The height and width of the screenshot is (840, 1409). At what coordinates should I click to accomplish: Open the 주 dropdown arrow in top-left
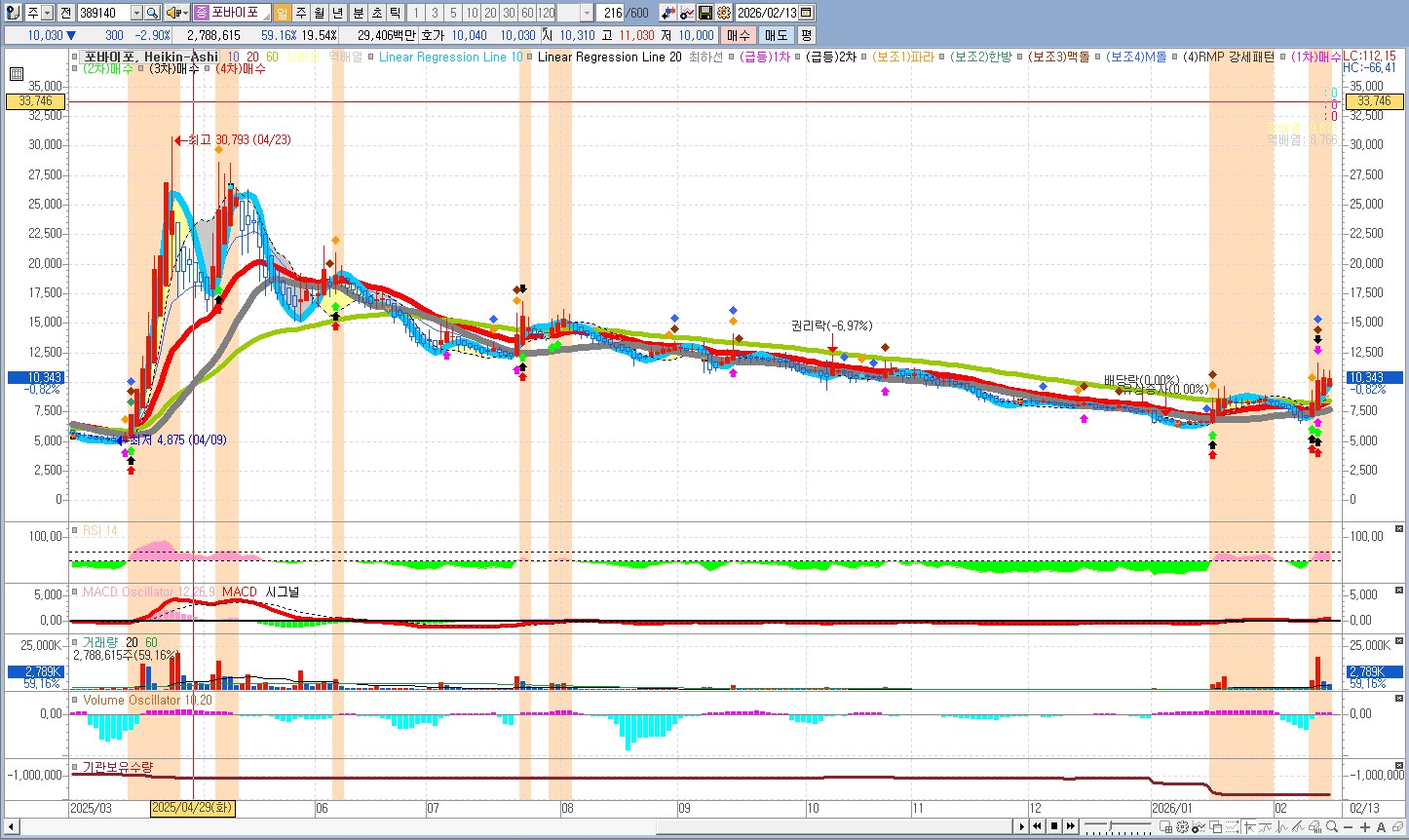(47, 13)
